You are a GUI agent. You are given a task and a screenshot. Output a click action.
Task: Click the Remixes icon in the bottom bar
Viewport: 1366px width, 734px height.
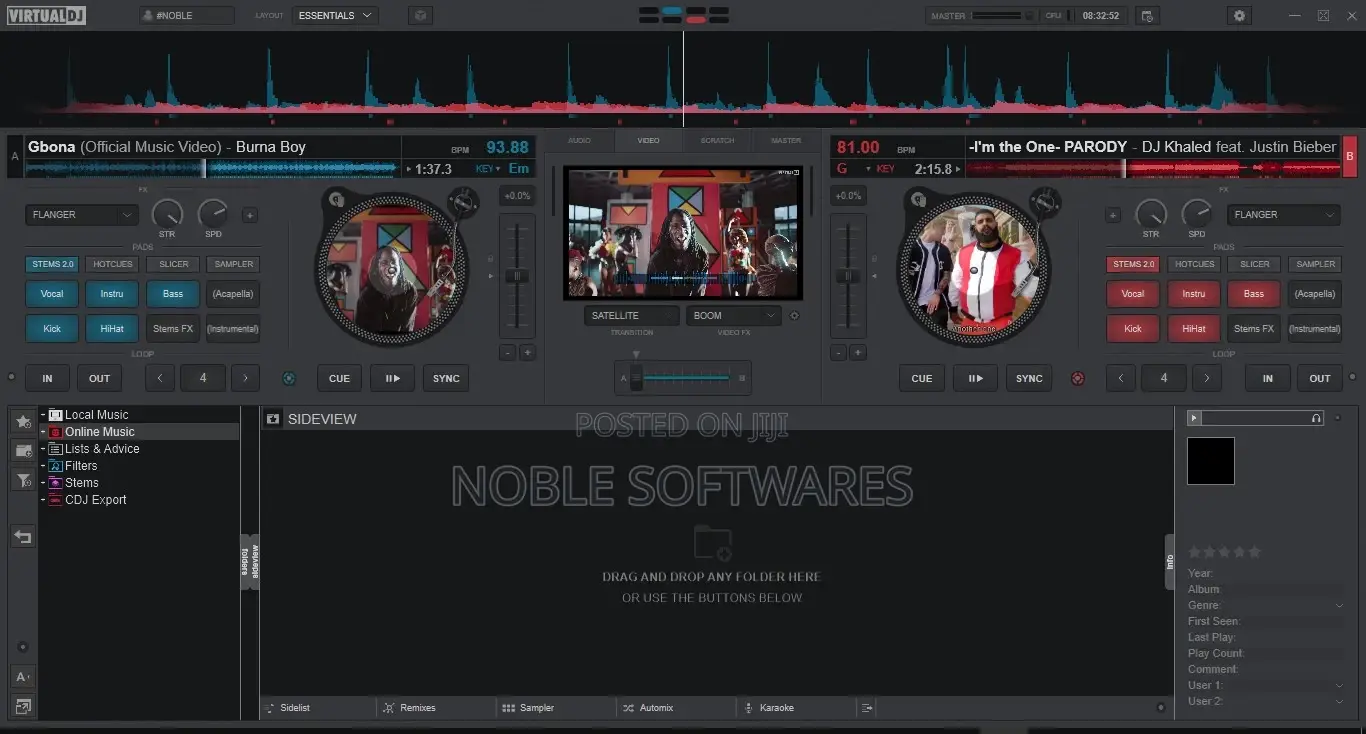pyautogui.click(x=389, y=708)
